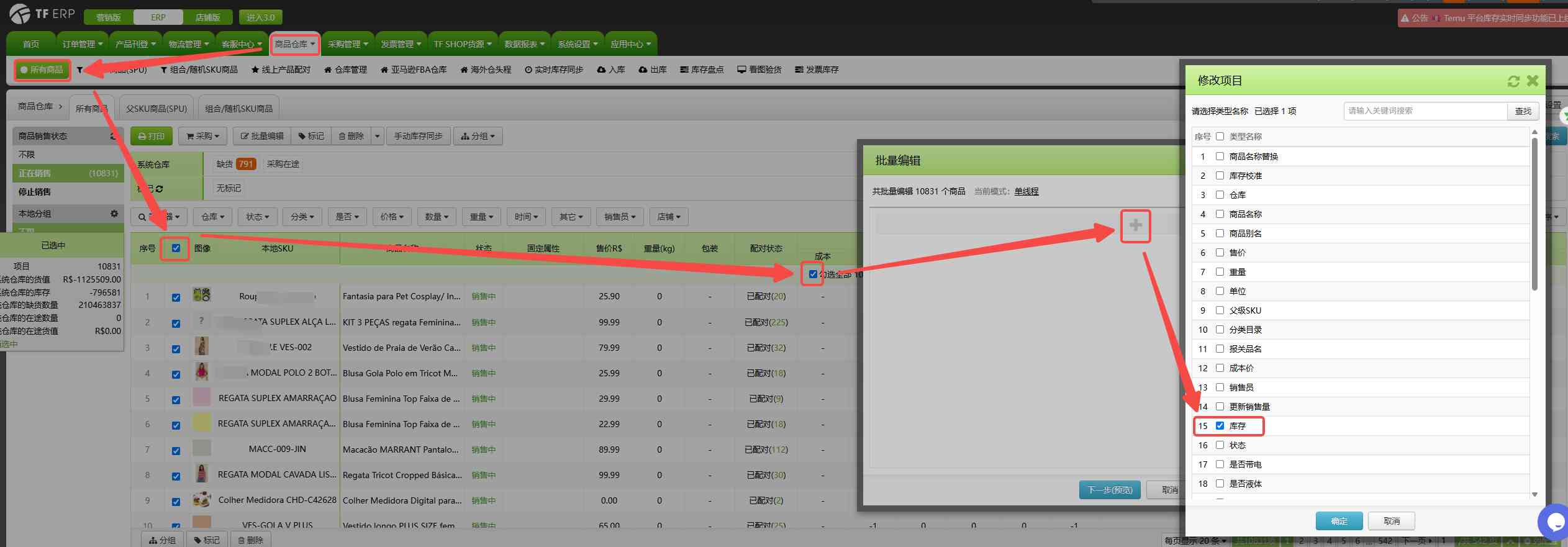Open 发票库存 in the sub-navigation

coord(817,70)
